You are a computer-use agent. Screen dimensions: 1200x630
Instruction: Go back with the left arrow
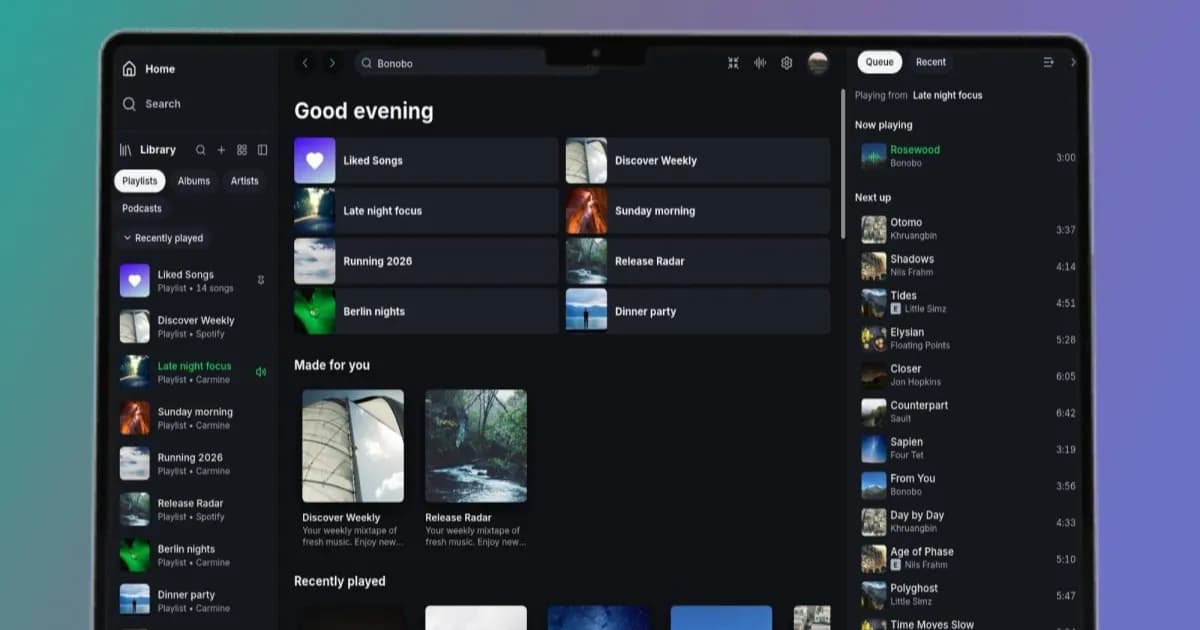305,63
